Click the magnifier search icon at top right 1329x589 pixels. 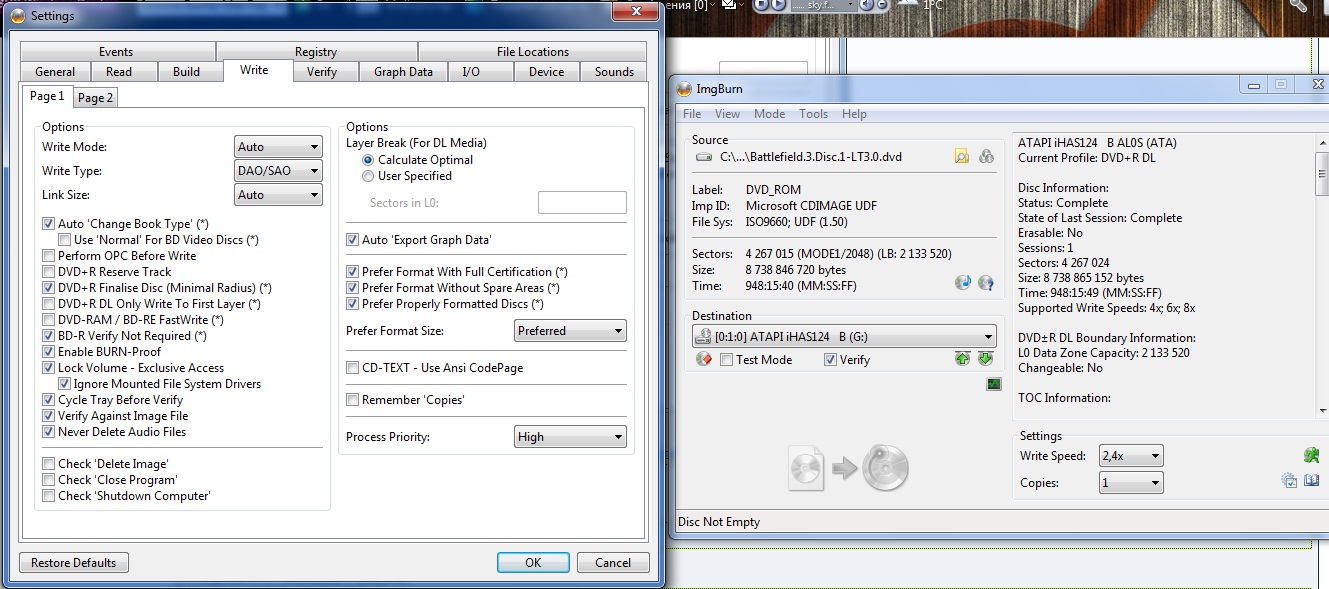pos(1298,5)
